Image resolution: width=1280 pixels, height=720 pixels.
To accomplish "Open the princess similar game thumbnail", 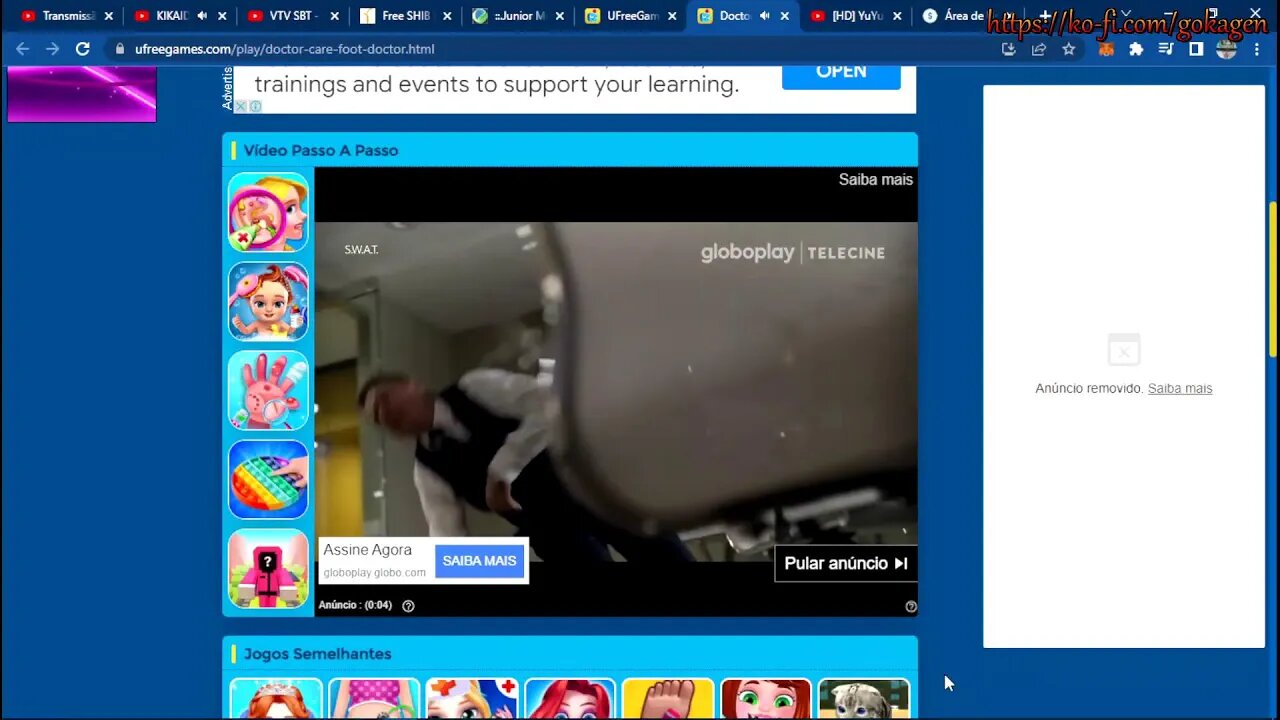I will (x=276, y=698).
